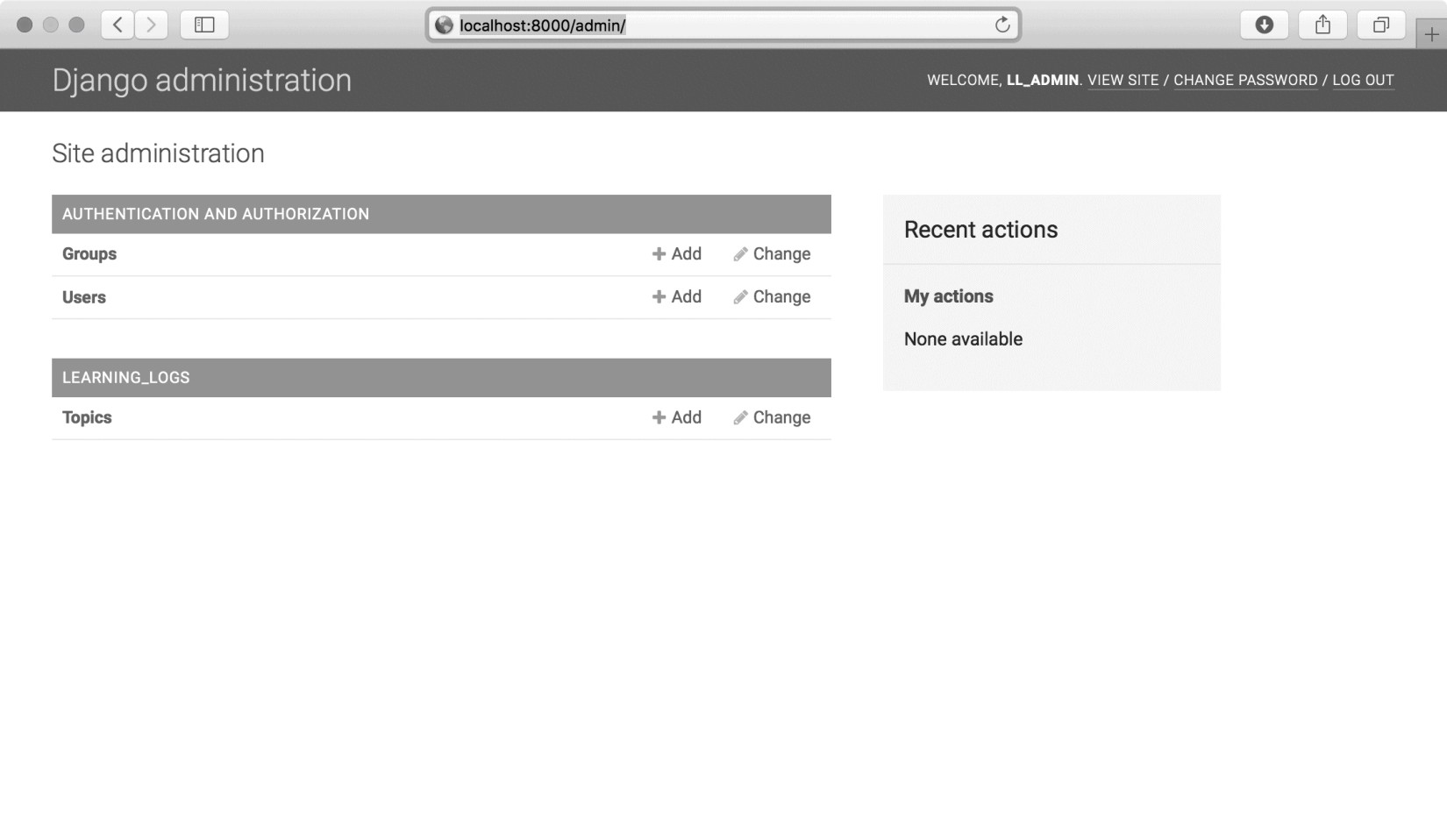This screenshot has height=840, width=1447.
Task: Open a new tab with the plus button
Action: 1431,35
